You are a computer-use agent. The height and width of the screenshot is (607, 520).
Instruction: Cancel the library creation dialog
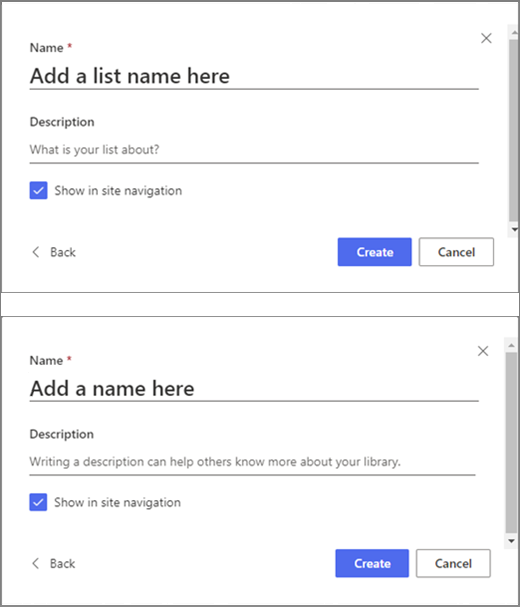point(453,563)
